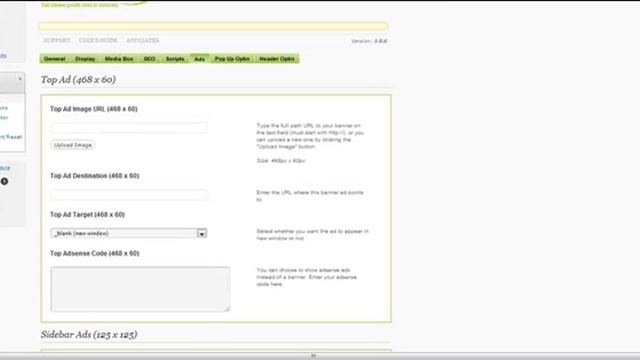Switch to Header Optin tab
Viewport: 640px width, 360px height.
(x=277, y=59)
